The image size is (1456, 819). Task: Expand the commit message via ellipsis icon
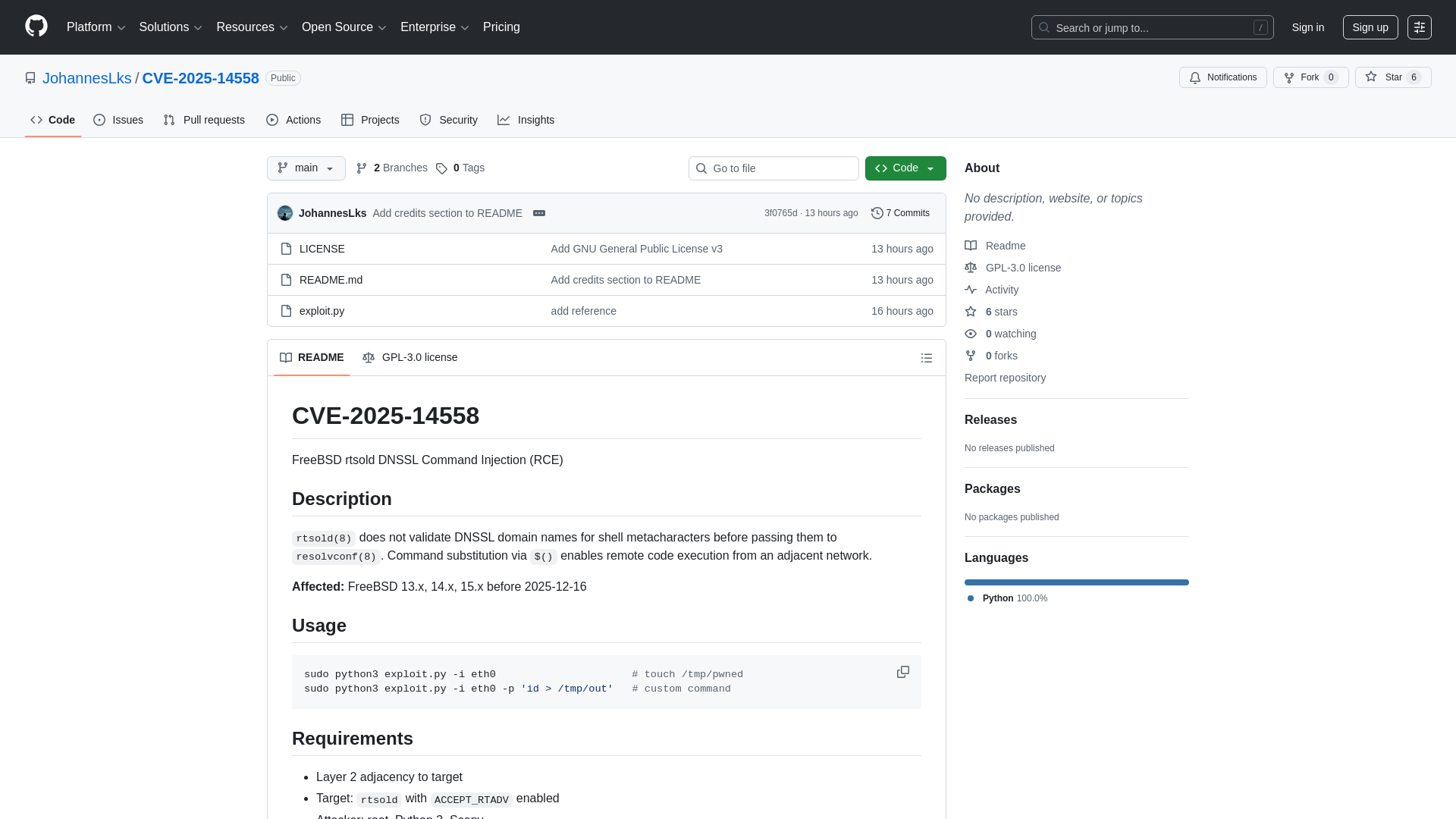click(539, 213)
